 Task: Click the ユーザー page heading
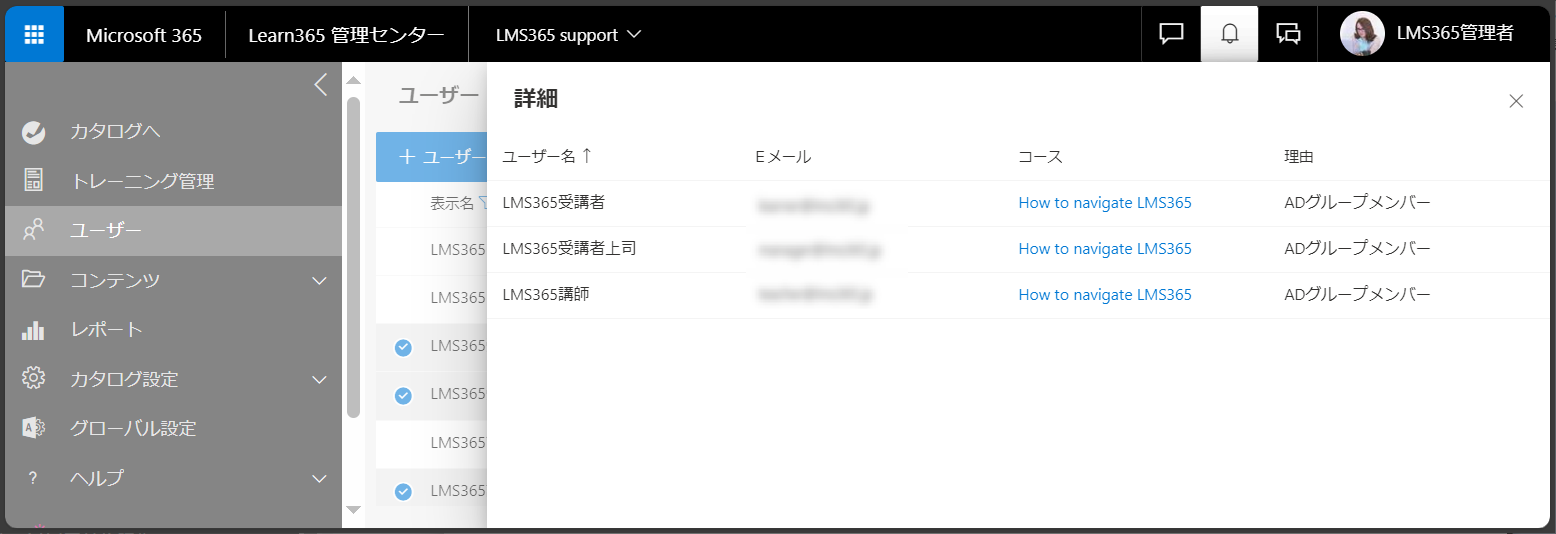pyautogui.click(x=439, y=95)
